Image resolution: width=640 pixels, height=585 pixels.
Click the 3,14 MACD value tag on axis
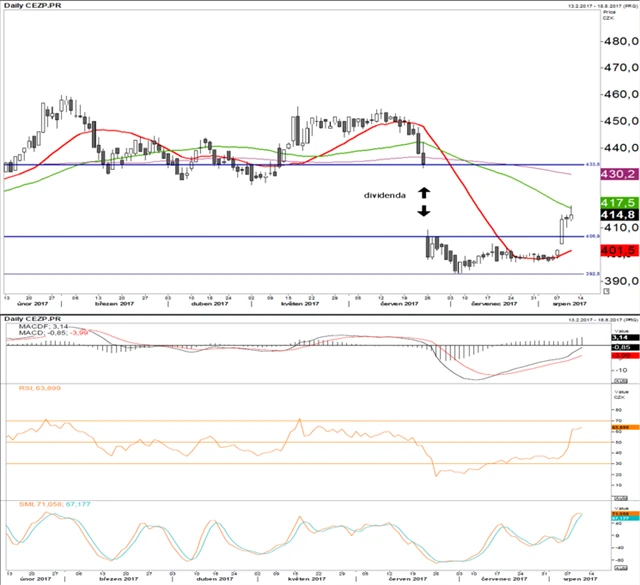(x=619, y=339)
